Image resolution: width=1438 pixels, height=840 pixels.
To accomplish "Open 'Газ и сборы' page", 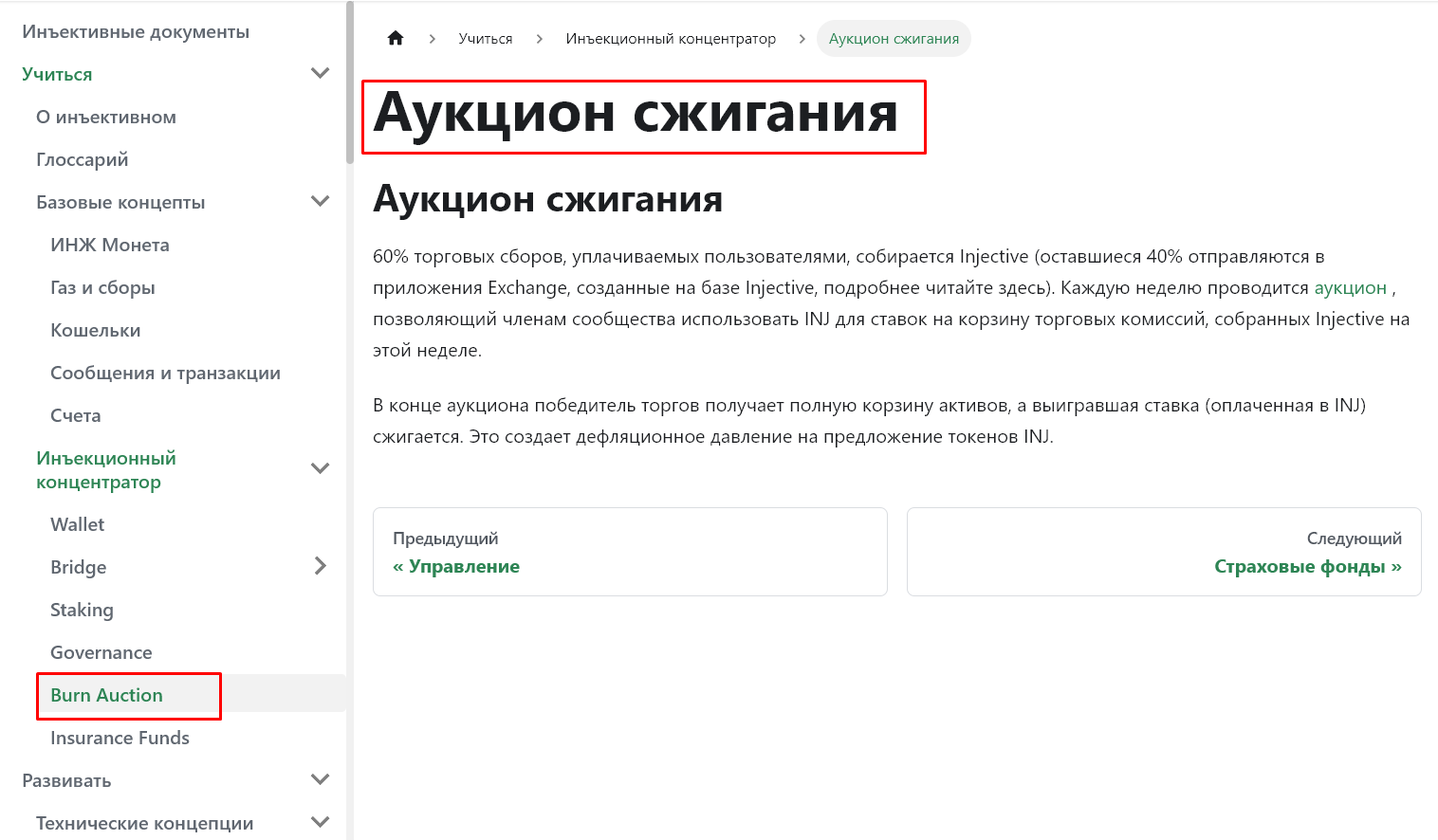I will pos(102,287).
